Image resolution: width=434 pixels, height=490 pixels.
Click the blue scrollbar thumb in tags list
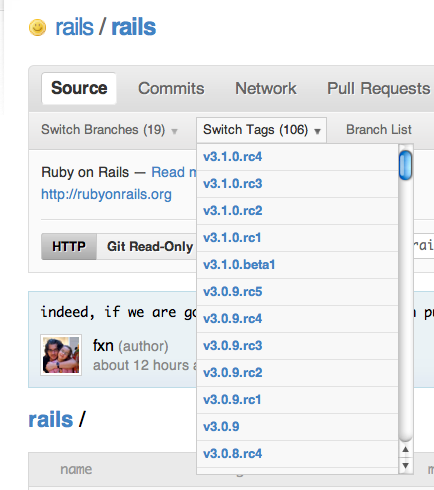click(x=405, y=165)
